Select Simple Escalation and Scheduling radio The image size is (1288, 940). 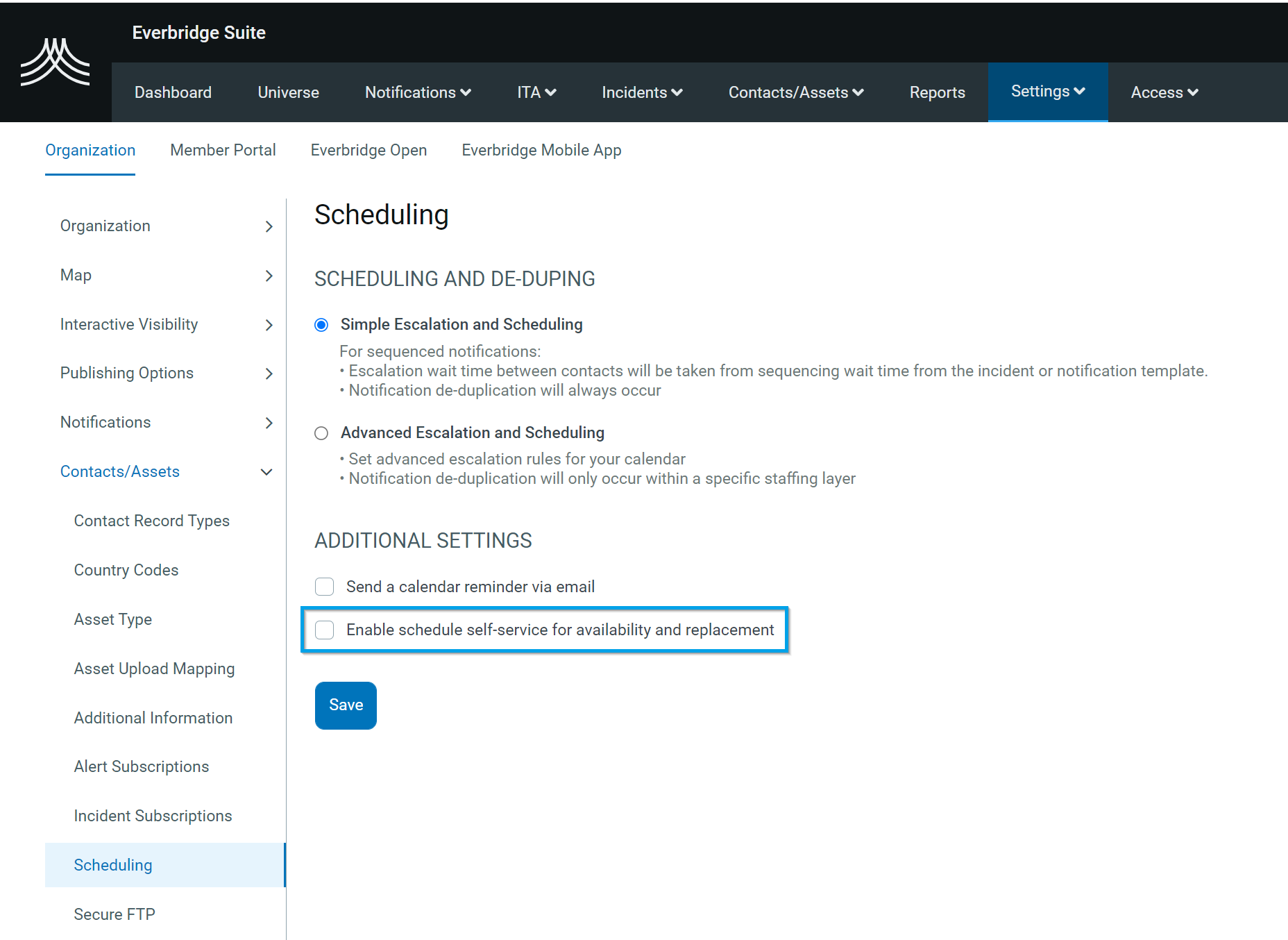(x=321, y=325)
